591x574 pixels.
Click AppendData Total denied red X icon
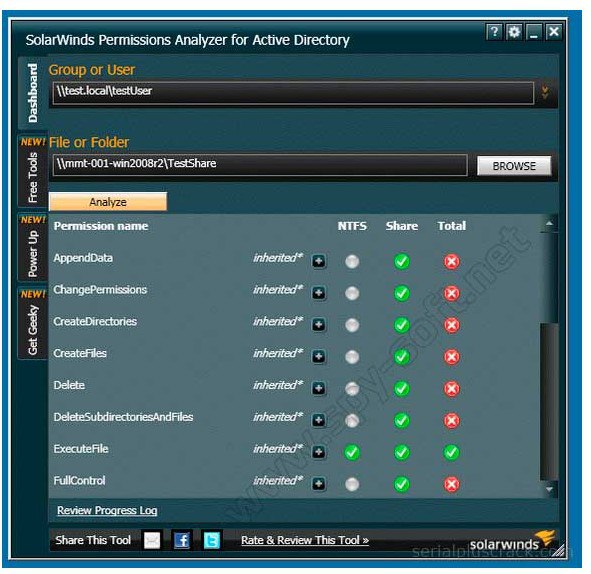pyautogui.click(x=452, y=262)
